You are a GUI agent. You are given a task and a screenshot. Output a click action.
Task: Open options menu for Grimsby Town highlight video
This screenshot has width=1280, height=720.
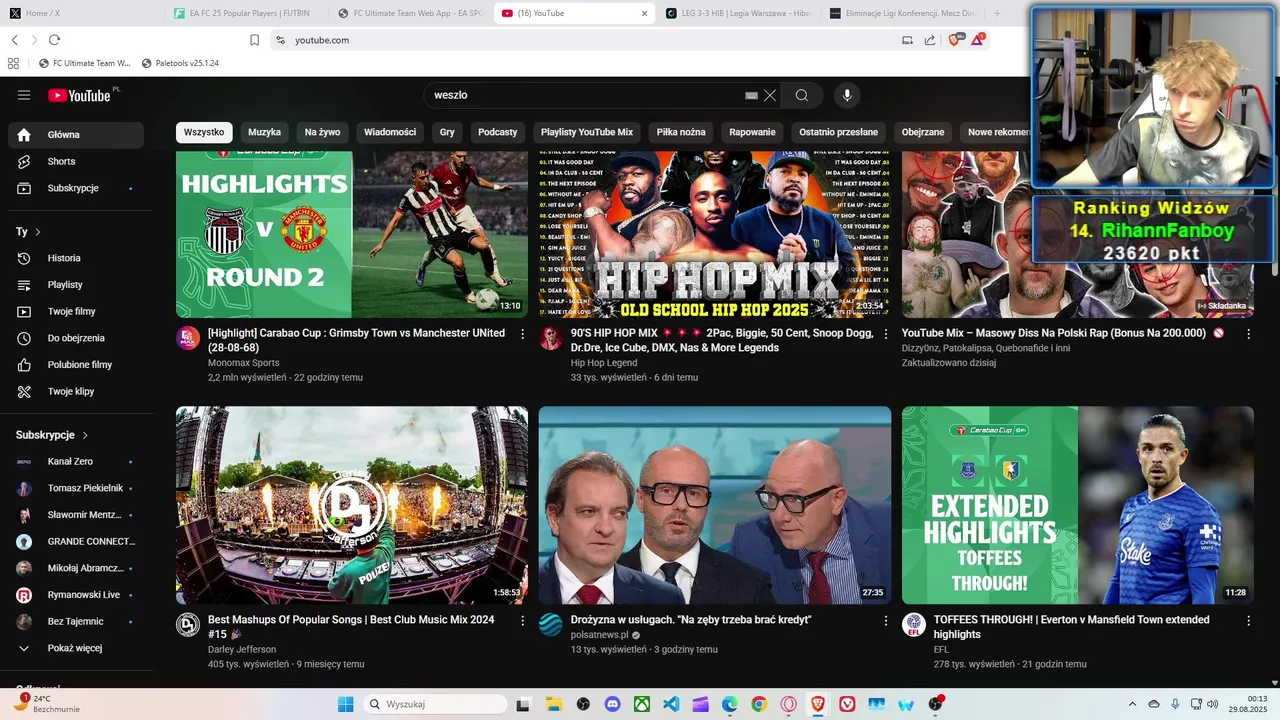522,334
